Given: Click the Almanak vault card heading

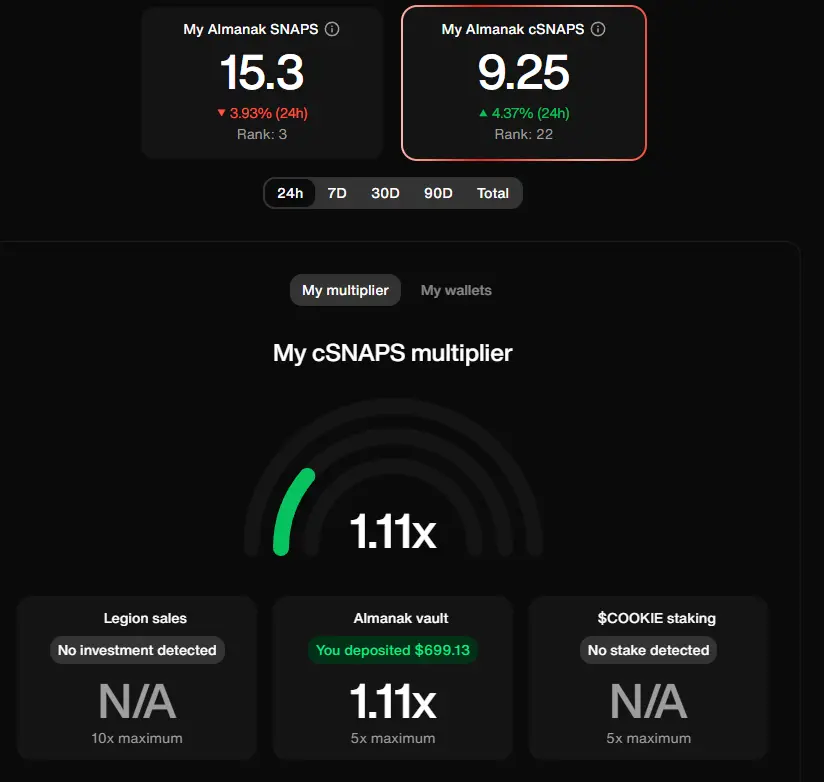Looking at the screenshot, I should click(x=400, y=618).
